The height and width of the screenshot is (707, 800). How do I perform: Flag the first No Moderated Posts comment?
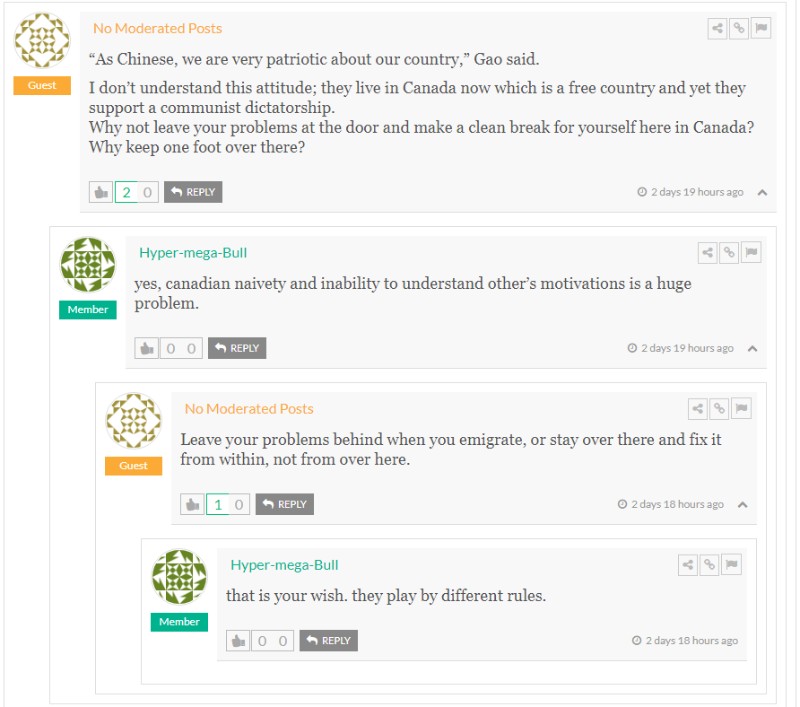point(761,29)
